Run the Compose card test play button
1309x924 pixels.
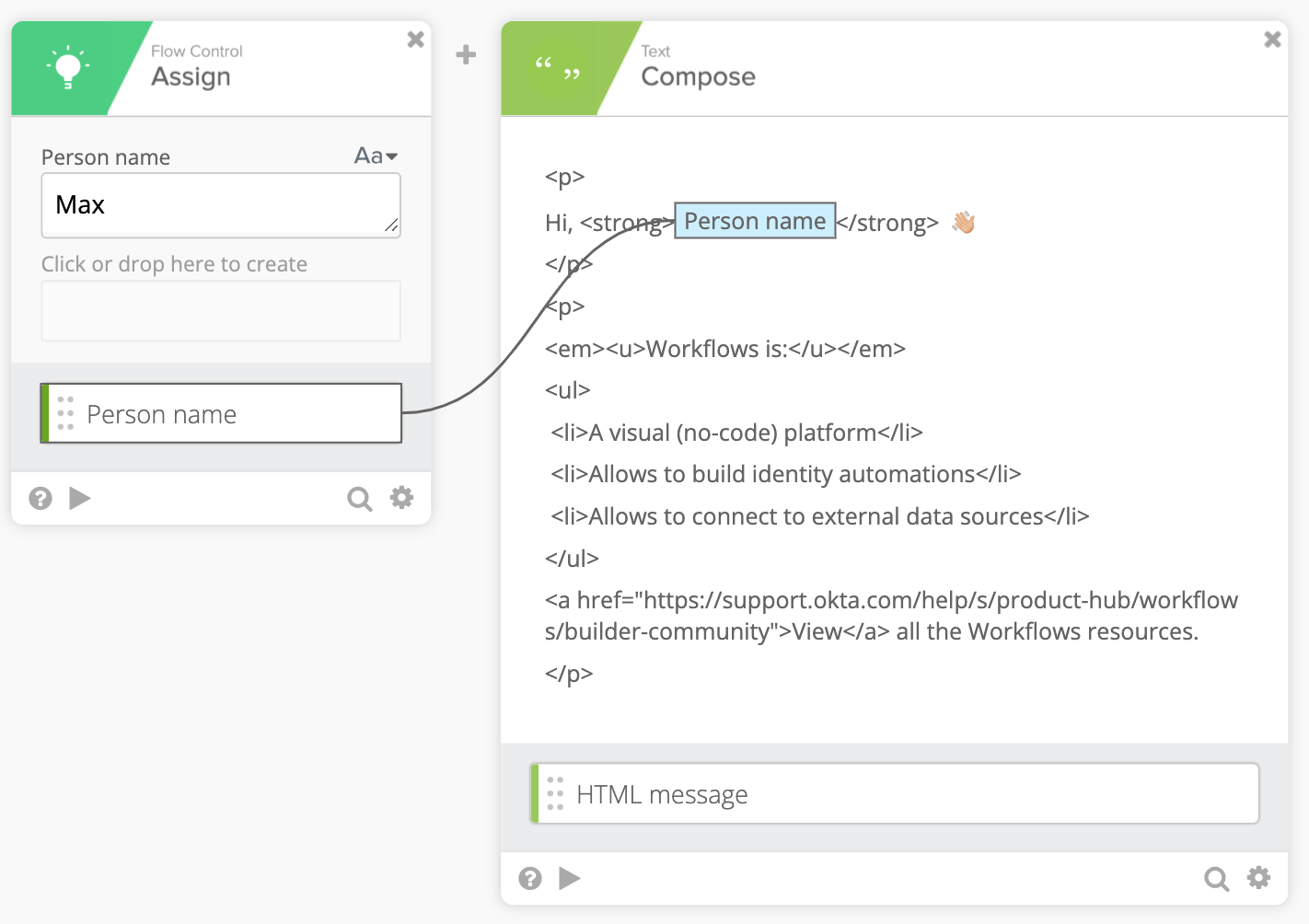coord(570,878)
